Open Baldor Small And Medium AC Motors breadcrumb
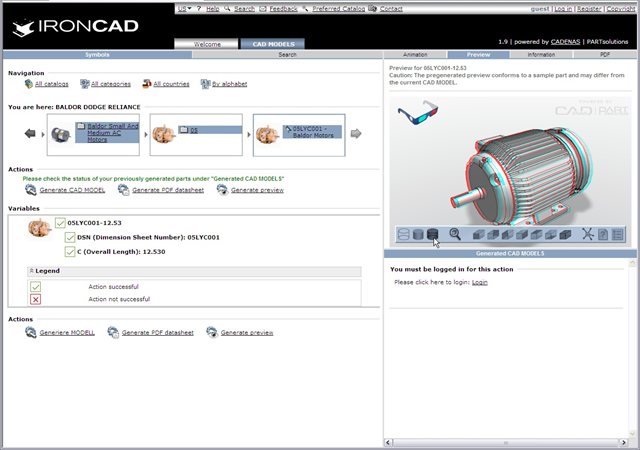The image size is (640, 450). tap(113, 133)
